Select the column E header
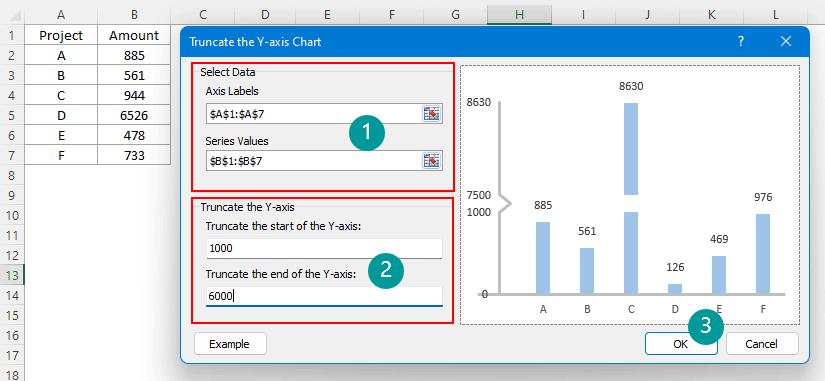This screenshot has width=825, height=381. point(327,15)
